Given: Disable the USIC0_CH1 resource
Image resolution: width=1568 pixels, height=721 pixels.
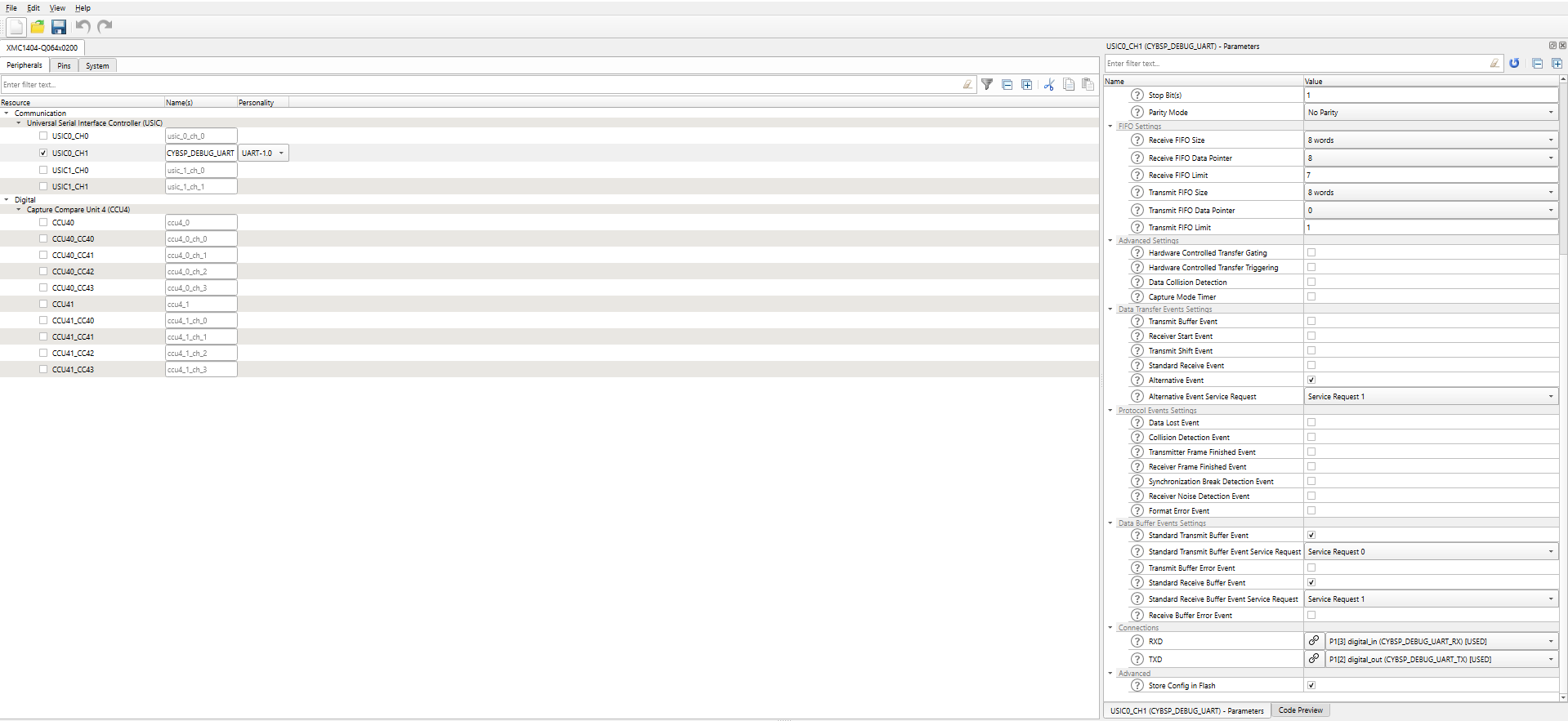Looking at the screenshot, I should (43, 153).
